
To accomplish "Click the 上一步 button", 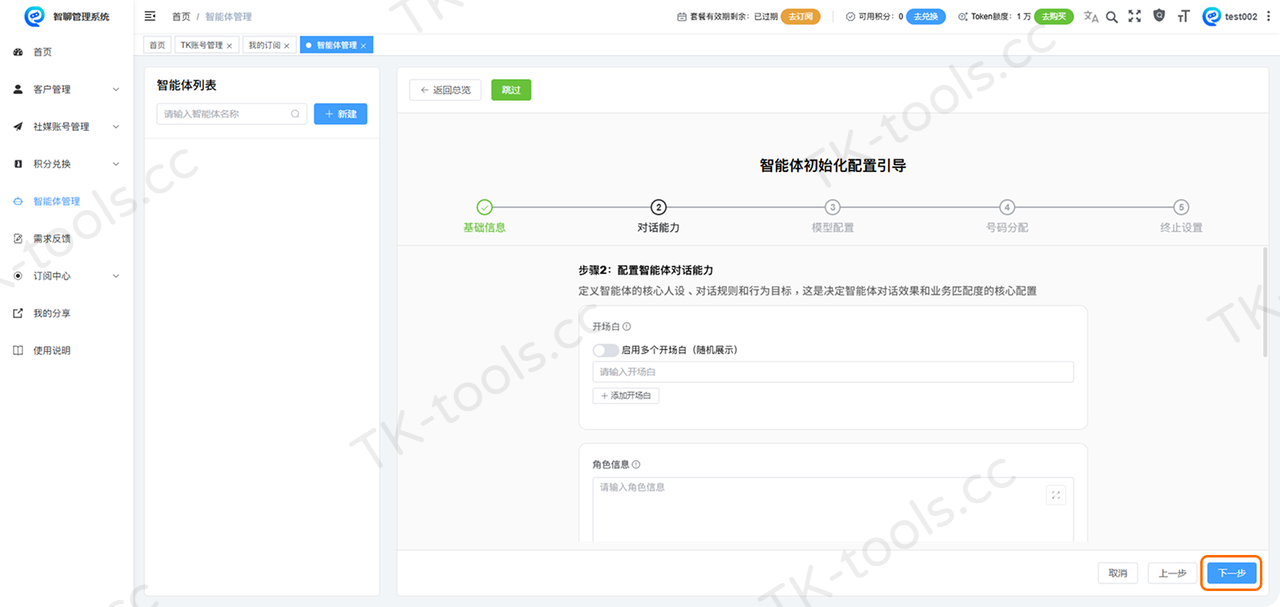I will pyautogui.click(x=1172, y=573).
